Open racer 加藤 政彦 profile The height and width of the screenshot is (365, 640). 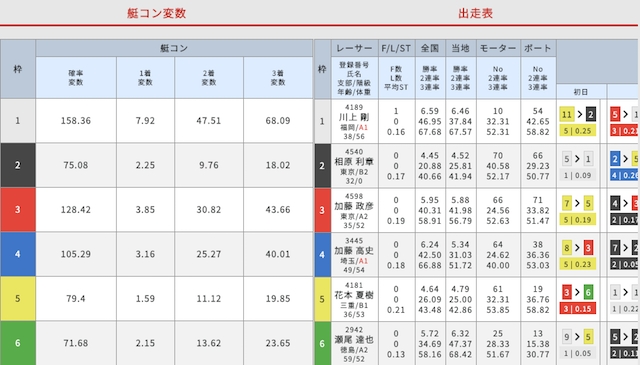click(354, 206)
